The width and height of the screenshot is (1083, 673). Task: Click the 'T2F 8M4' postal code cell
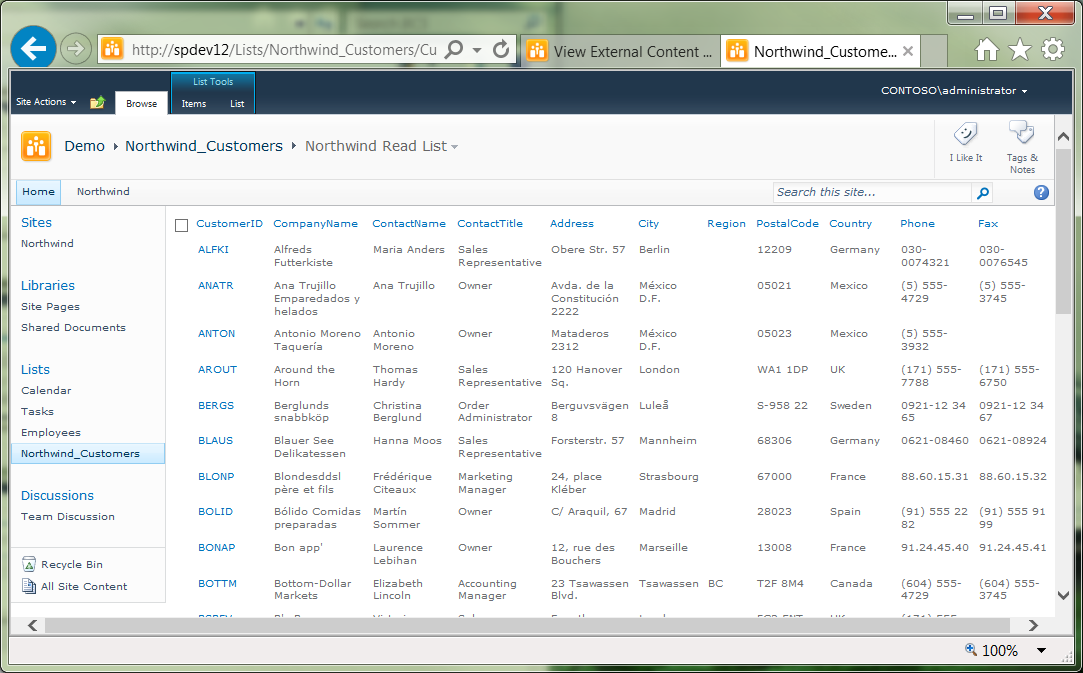point(780,583)
